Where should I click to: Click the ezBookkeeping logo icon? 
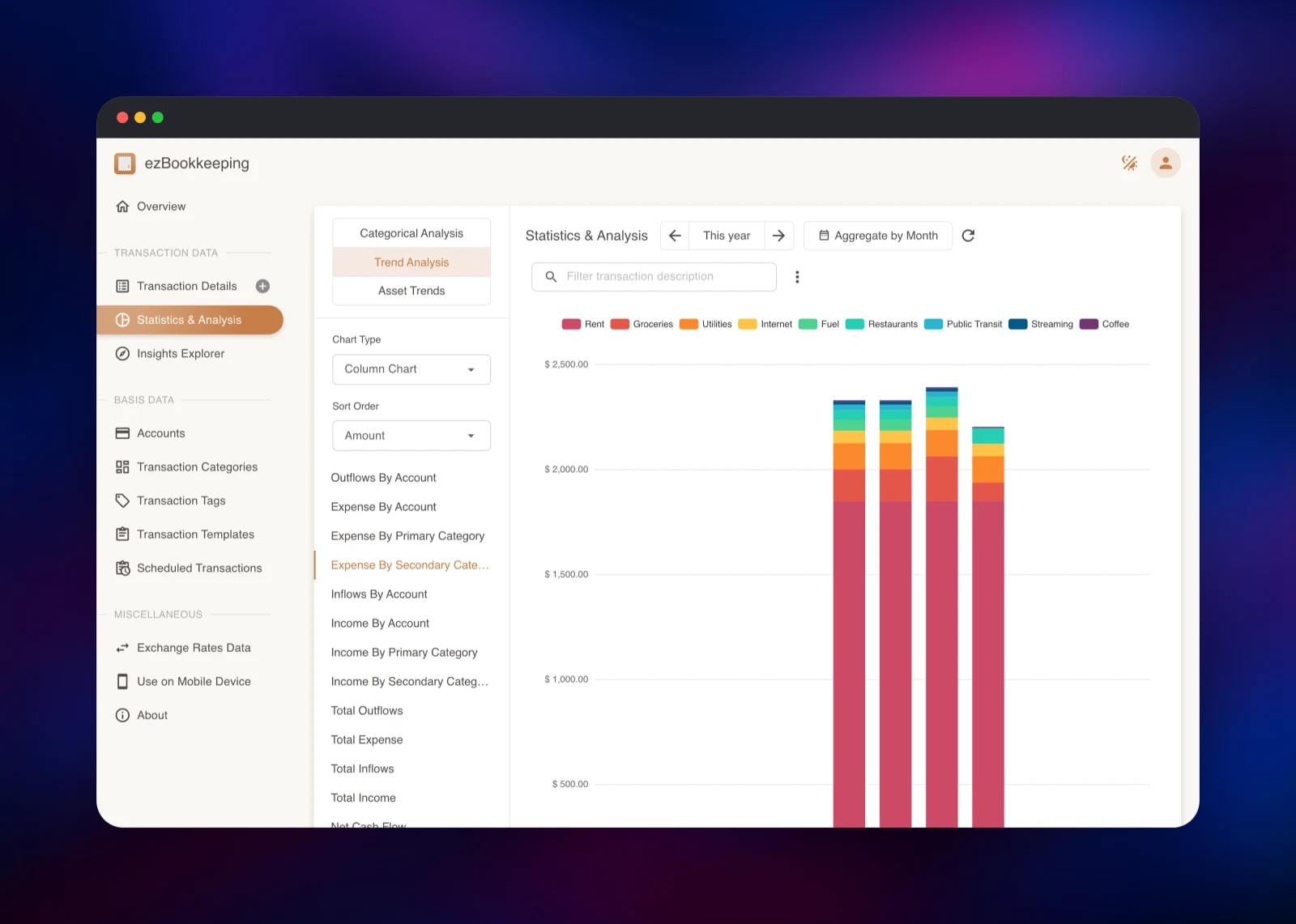125,164
